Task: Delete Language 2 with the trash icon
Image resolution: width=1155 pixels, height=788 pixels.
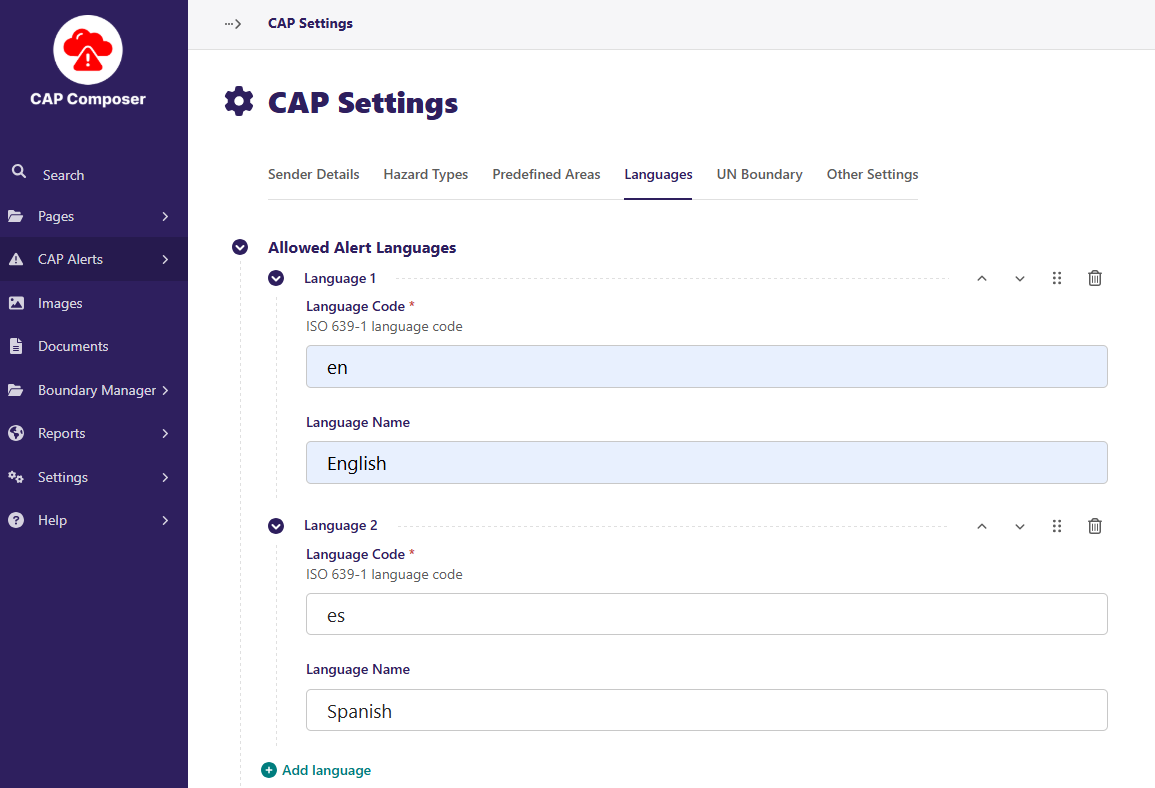Action: (1095, 526)
